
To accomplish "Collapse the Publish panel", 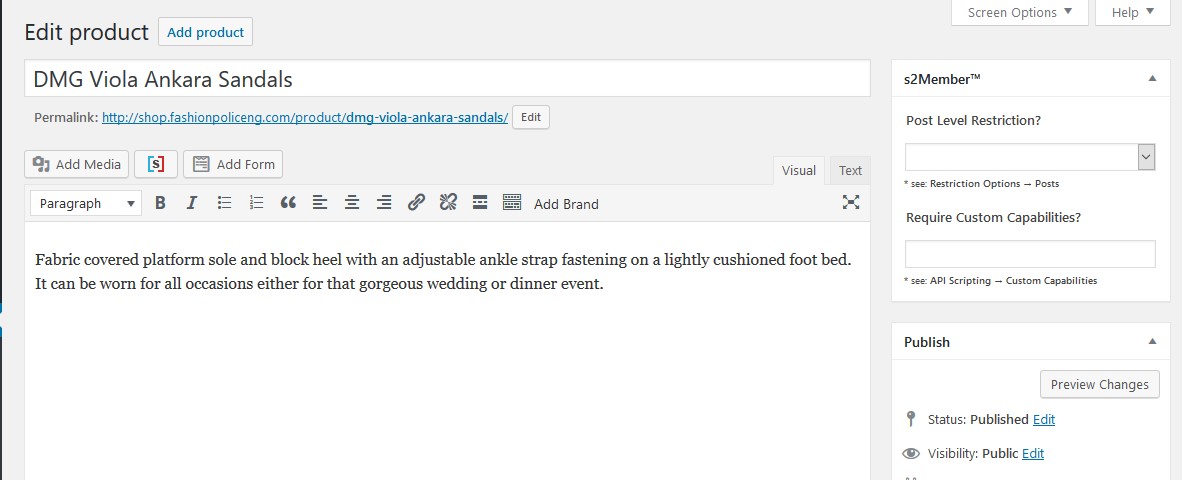I will (1152, 341).
